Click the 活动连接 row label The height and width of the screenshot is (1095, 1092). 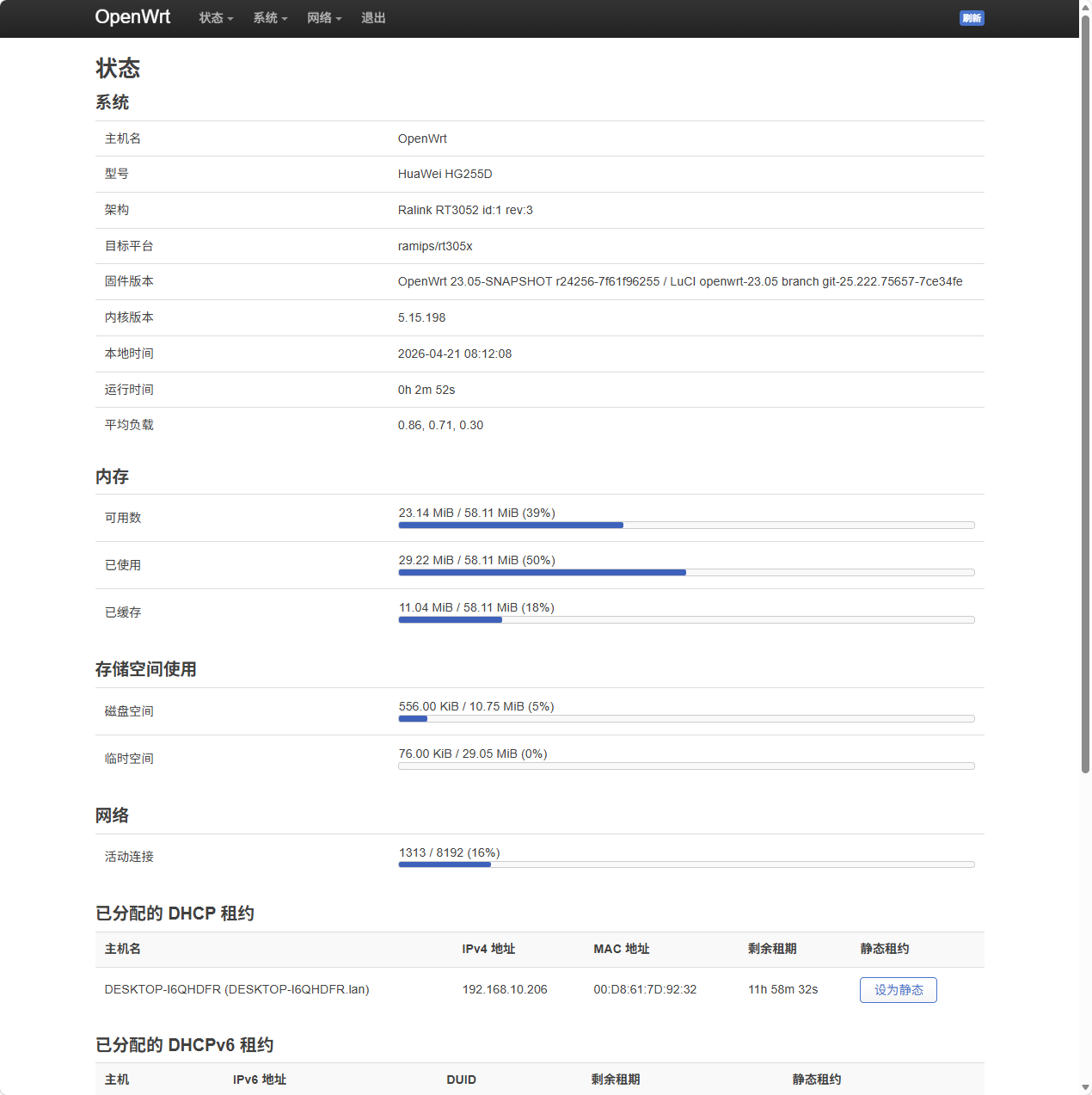coord(129,857)
